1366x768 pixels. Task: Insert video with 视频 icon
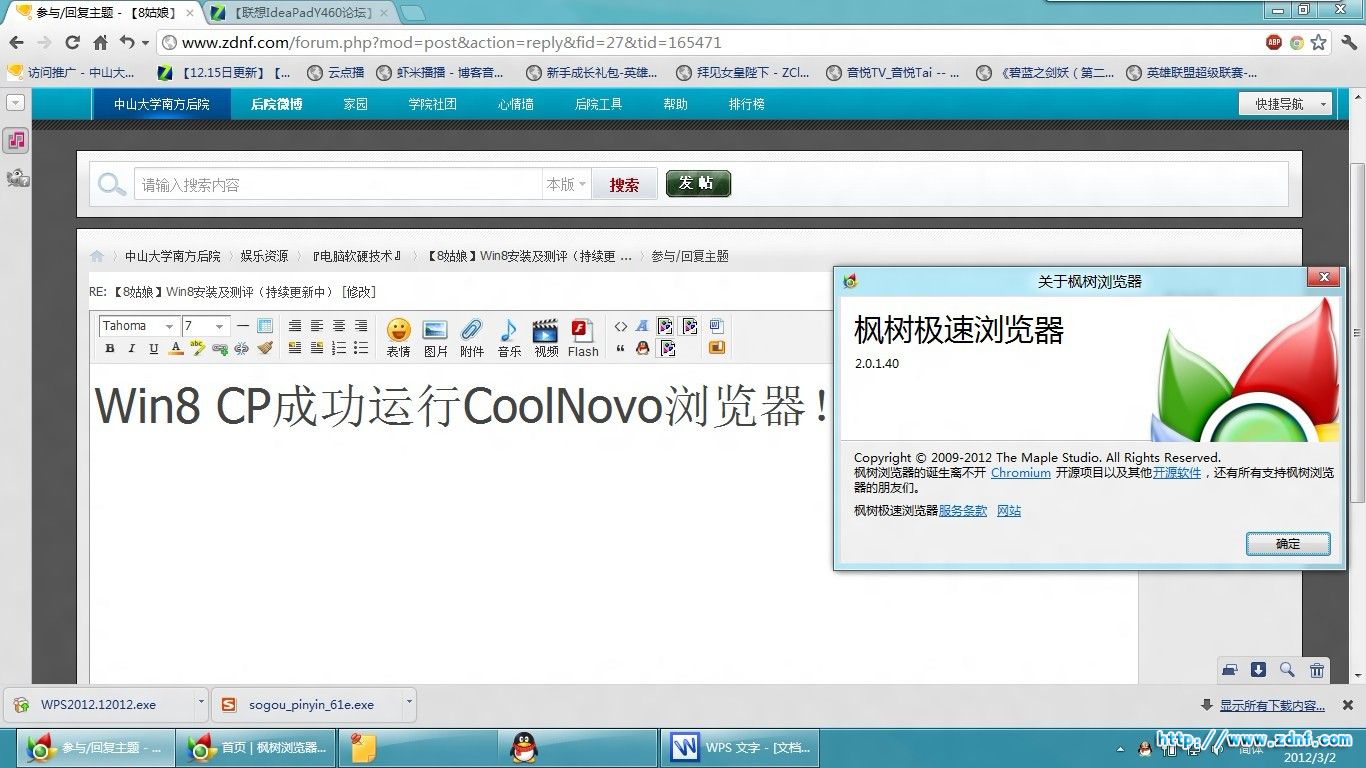tap(546, 338)
